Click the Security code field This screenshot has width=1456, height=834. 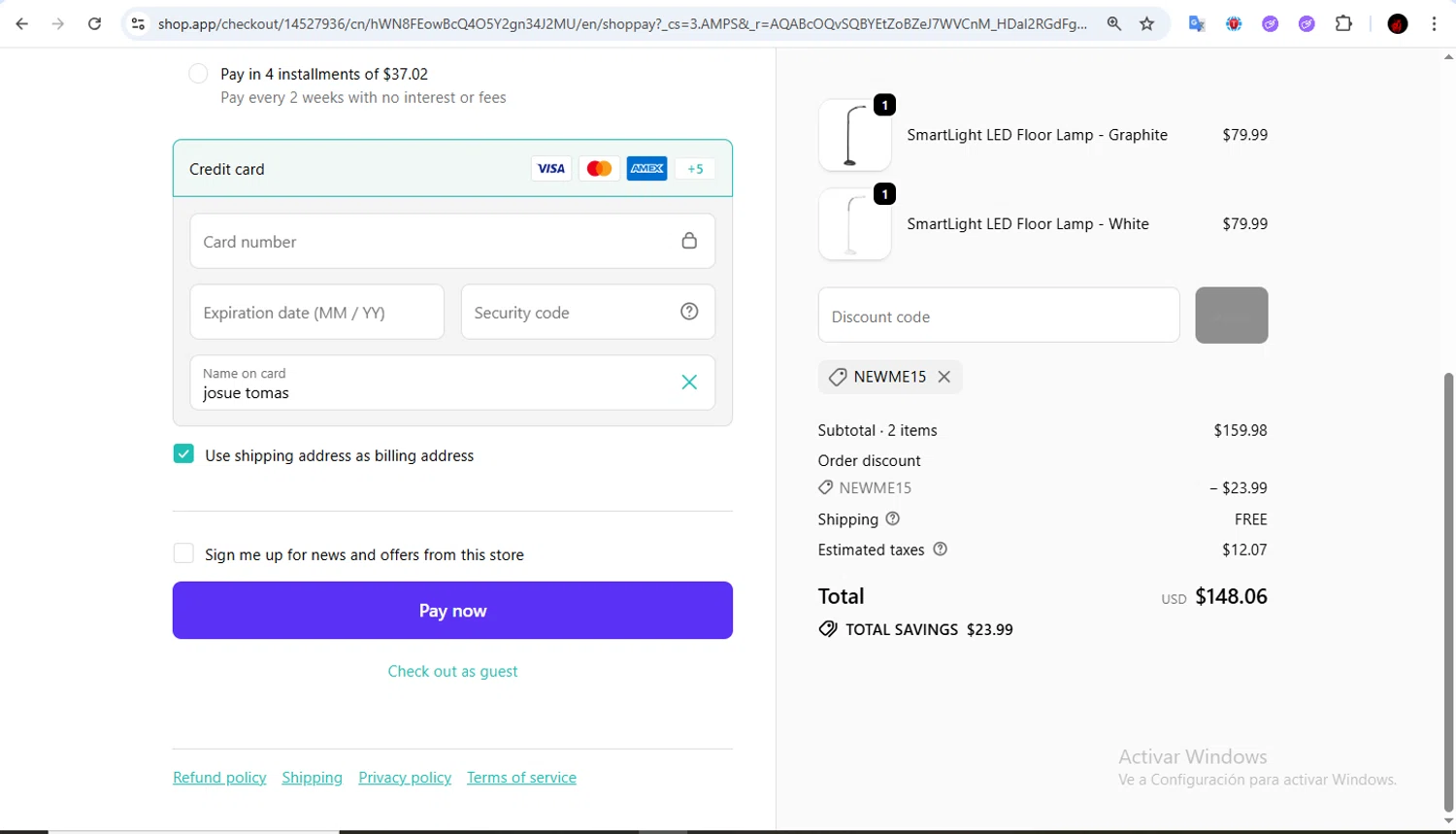(588, 312)
